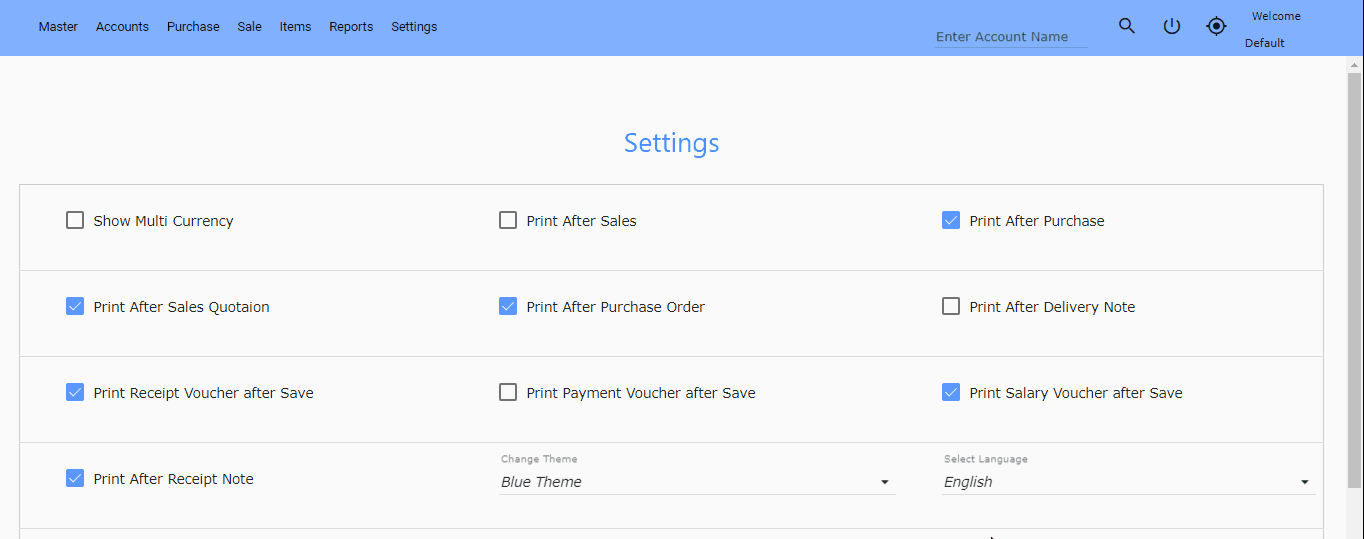
Task: Open the Change Theme dropdown
Action: point(696,482)
